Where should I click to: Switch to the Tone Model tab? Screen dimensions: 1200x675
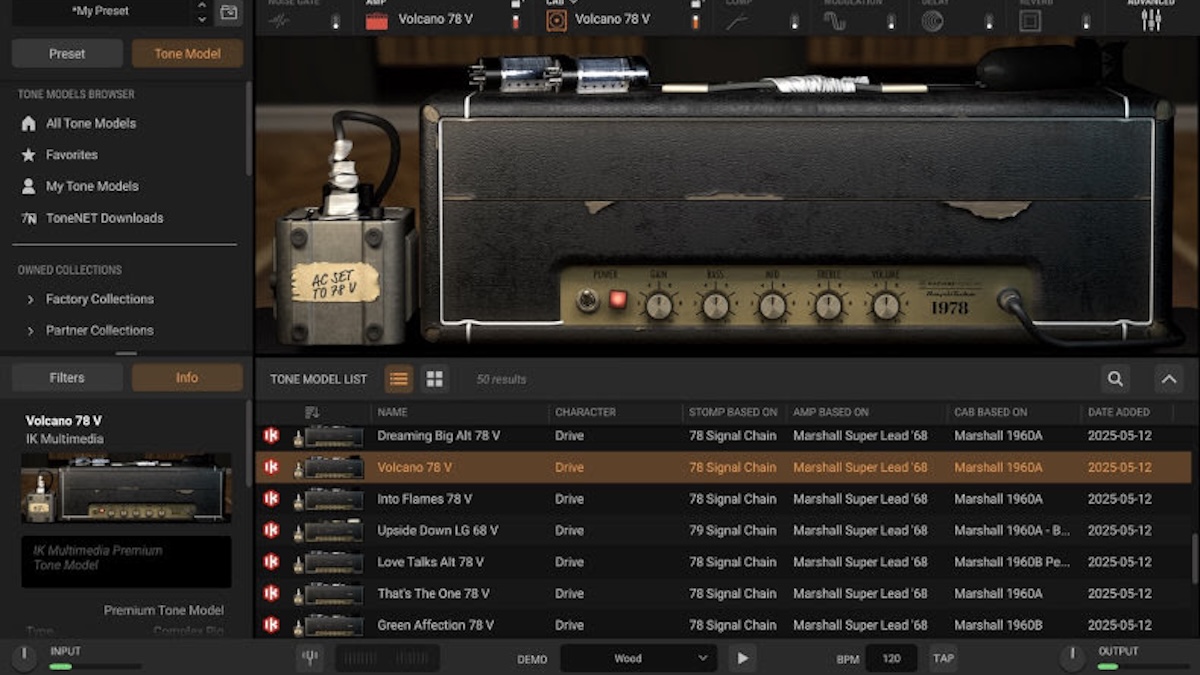(x=187, y=54)
